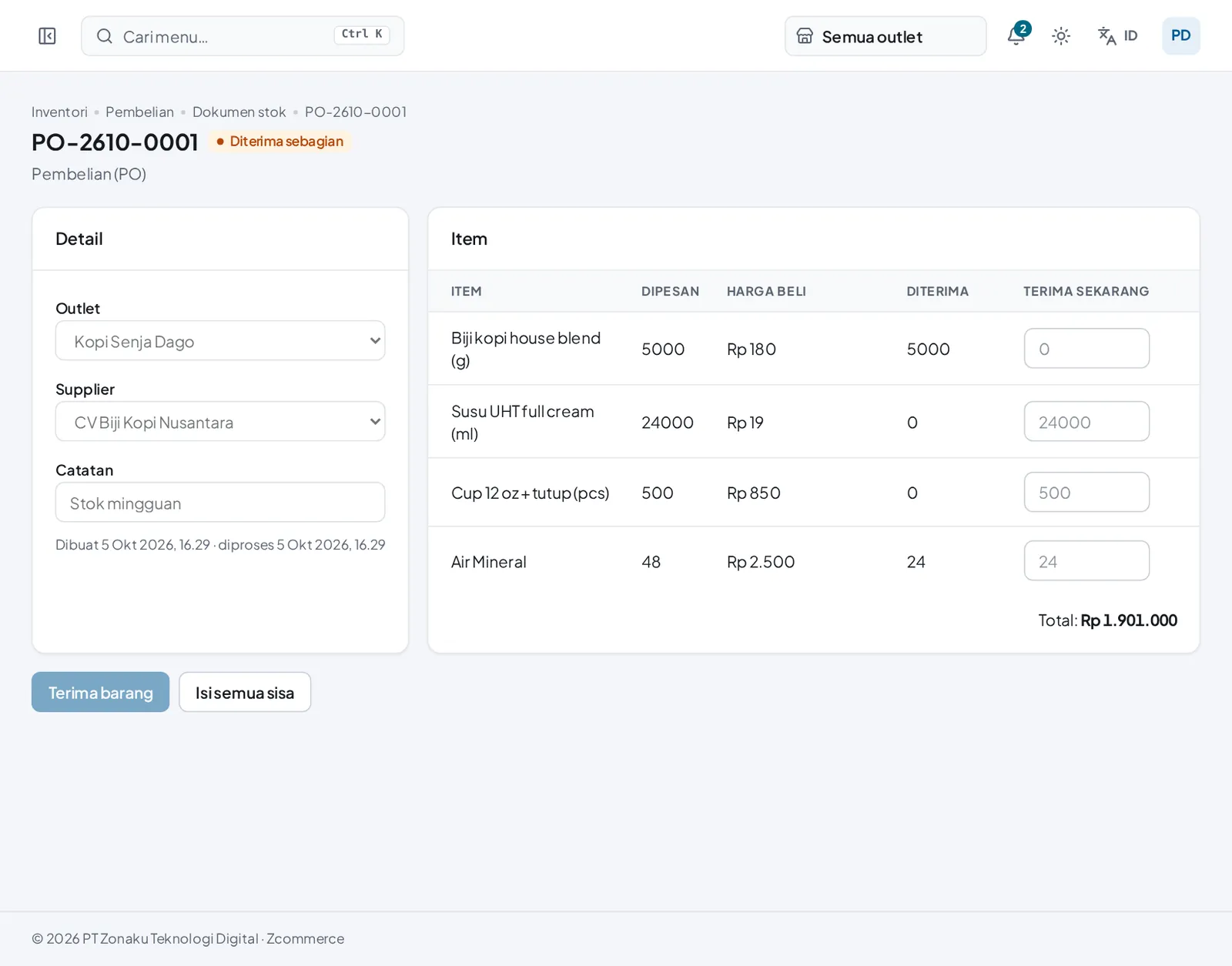Image resolution: width=1232 pixels, height=966 pixels.
Task: Click the HARGA BELI column header
Action: (766, 292)
